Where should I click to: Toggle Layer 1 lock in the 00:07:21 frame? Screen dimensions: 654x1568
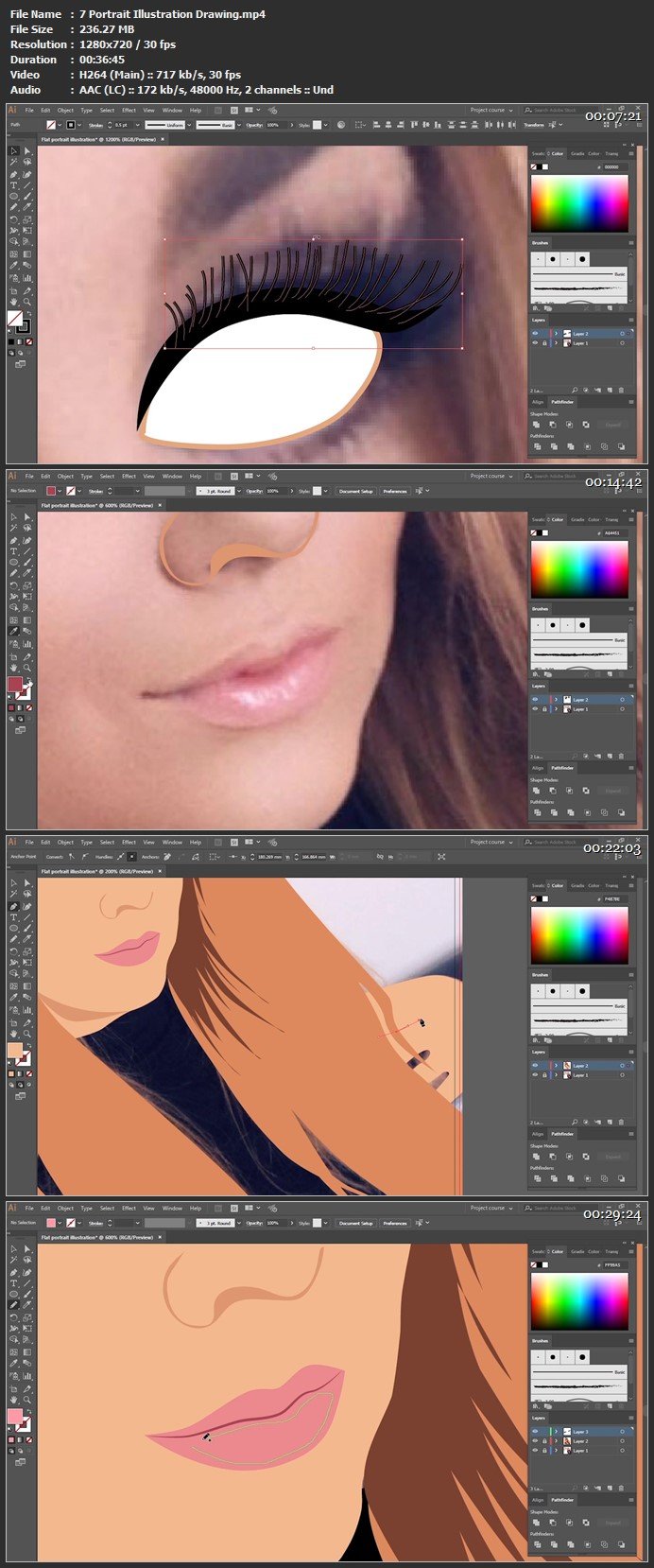[x=544, y=343]
